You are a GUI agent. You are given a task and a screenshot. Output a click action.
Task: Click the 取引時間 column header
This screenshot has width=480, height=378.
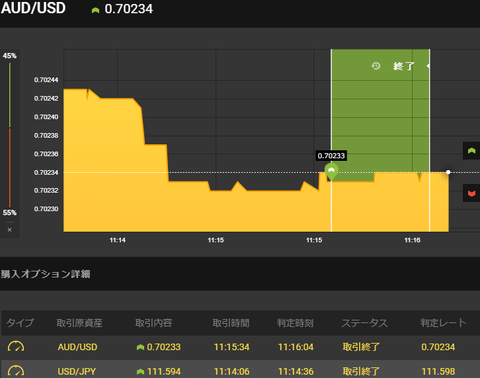point(231,323)
